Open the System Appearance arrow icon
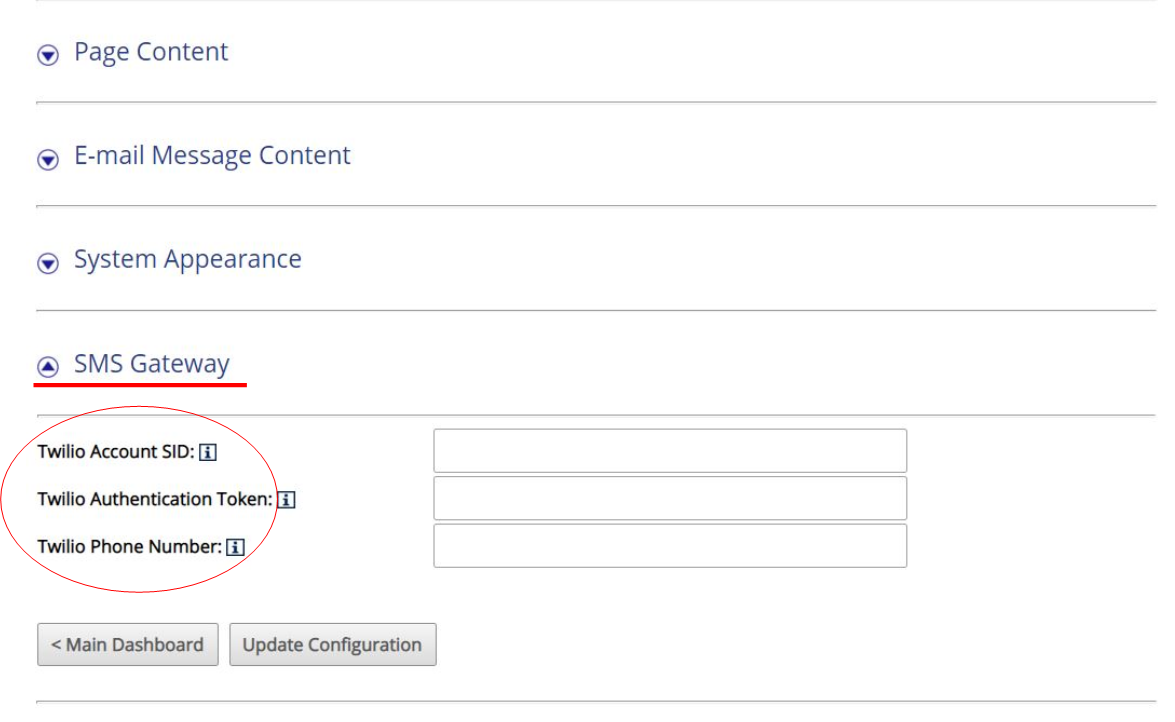 click(x=48, y=263)
